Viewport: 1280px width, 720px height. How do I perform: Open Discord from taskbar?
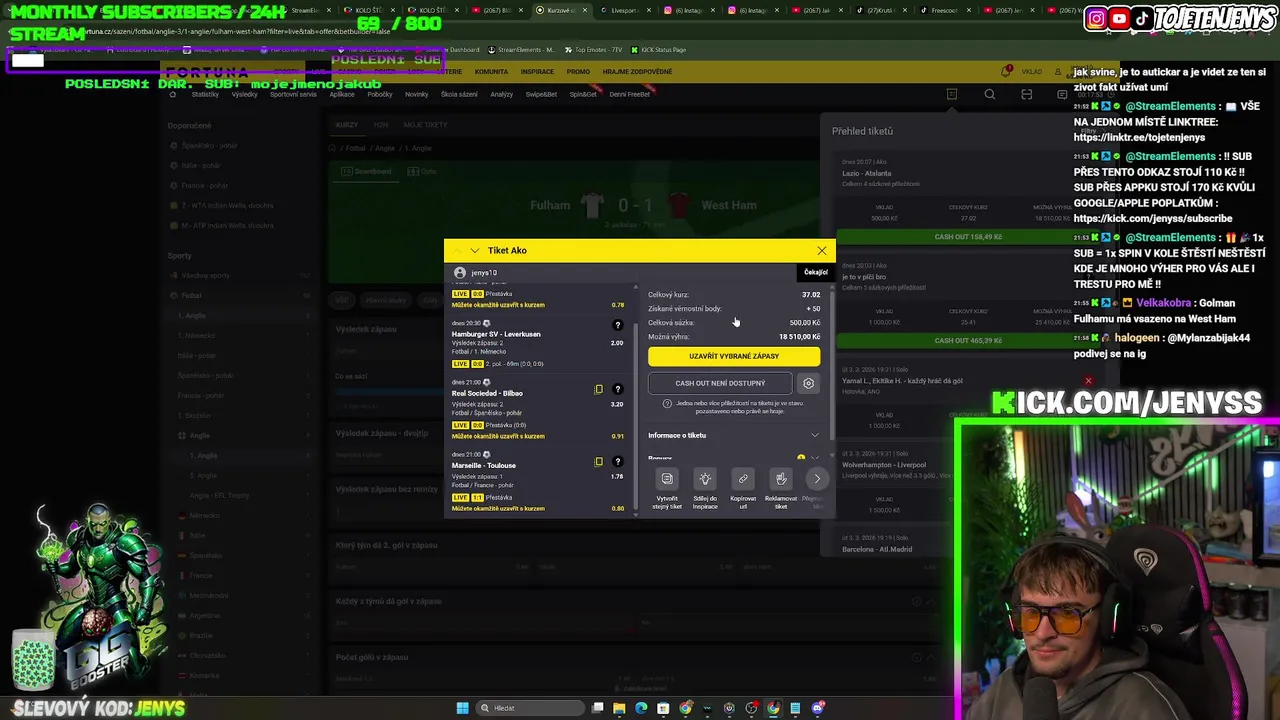tap(818, 708)
